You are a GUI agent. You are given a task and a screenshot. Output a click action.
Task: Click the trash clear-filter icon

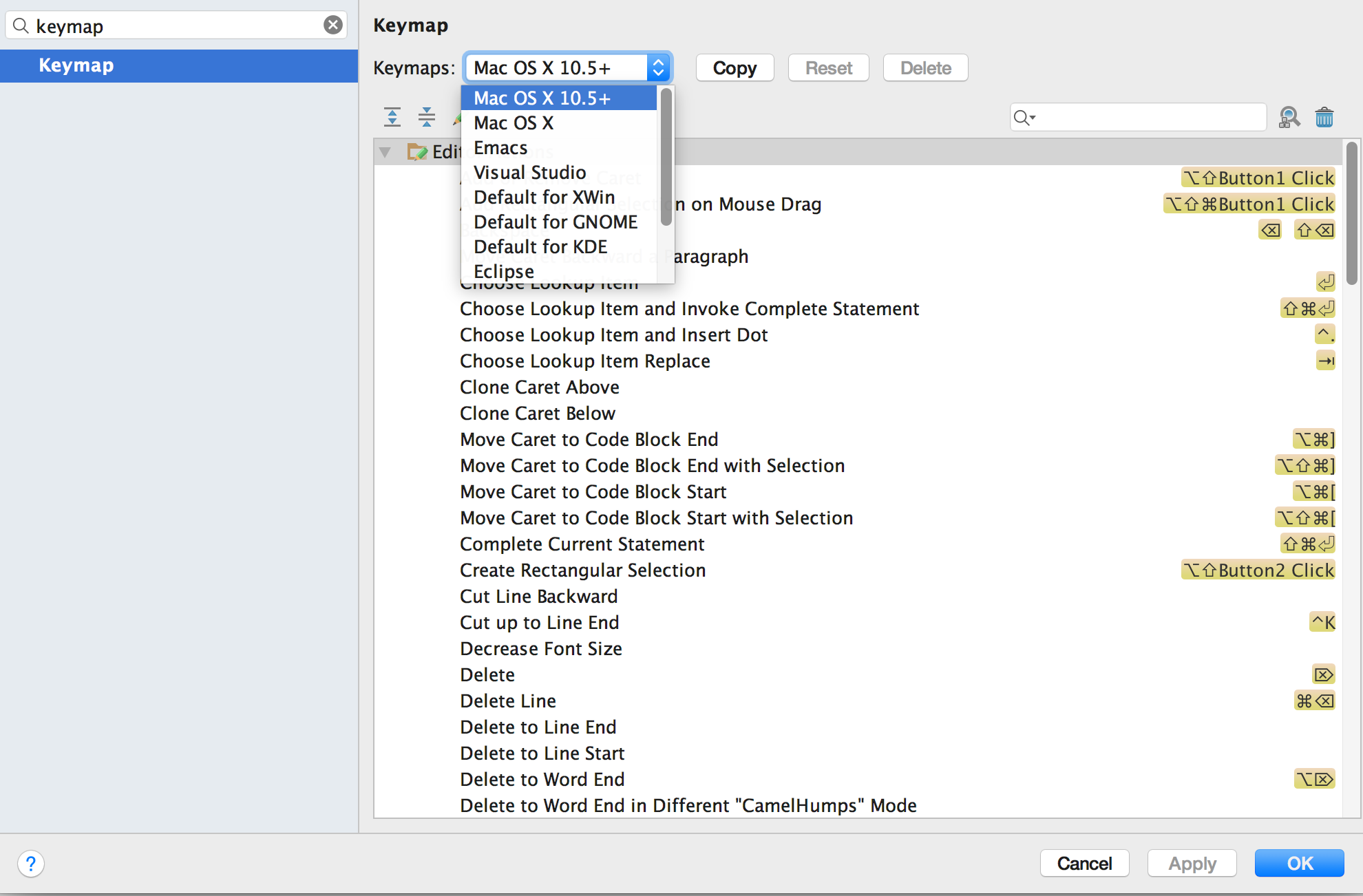point(1324,118)
